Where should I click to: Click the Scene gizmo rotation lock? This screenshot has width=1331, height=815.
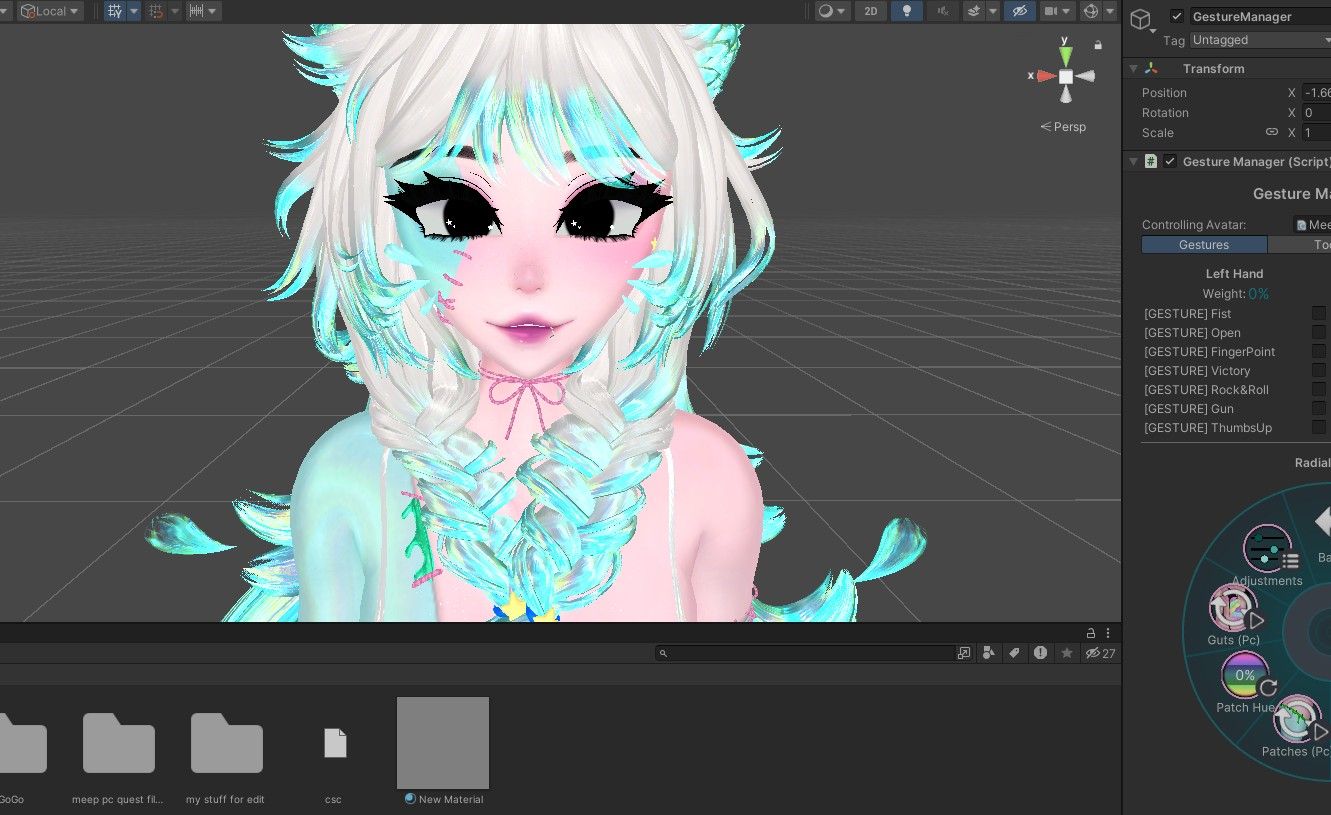[1098, 45]
